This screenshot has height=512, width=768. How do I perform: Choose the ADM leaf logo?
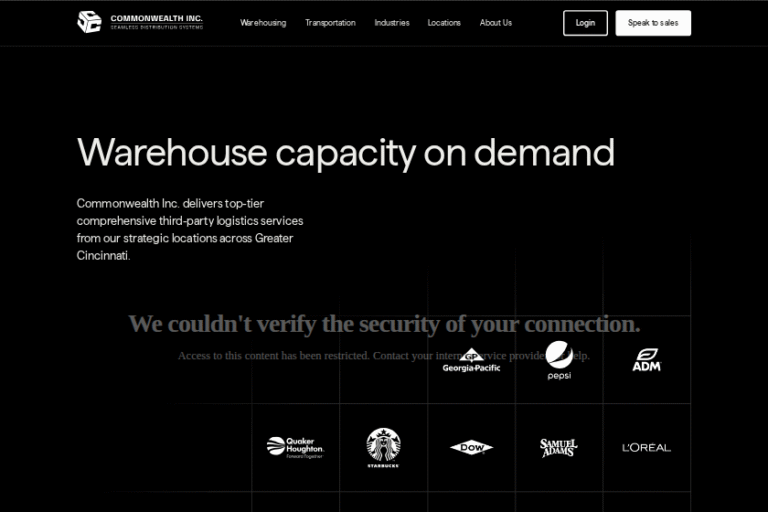pos(646,360)
